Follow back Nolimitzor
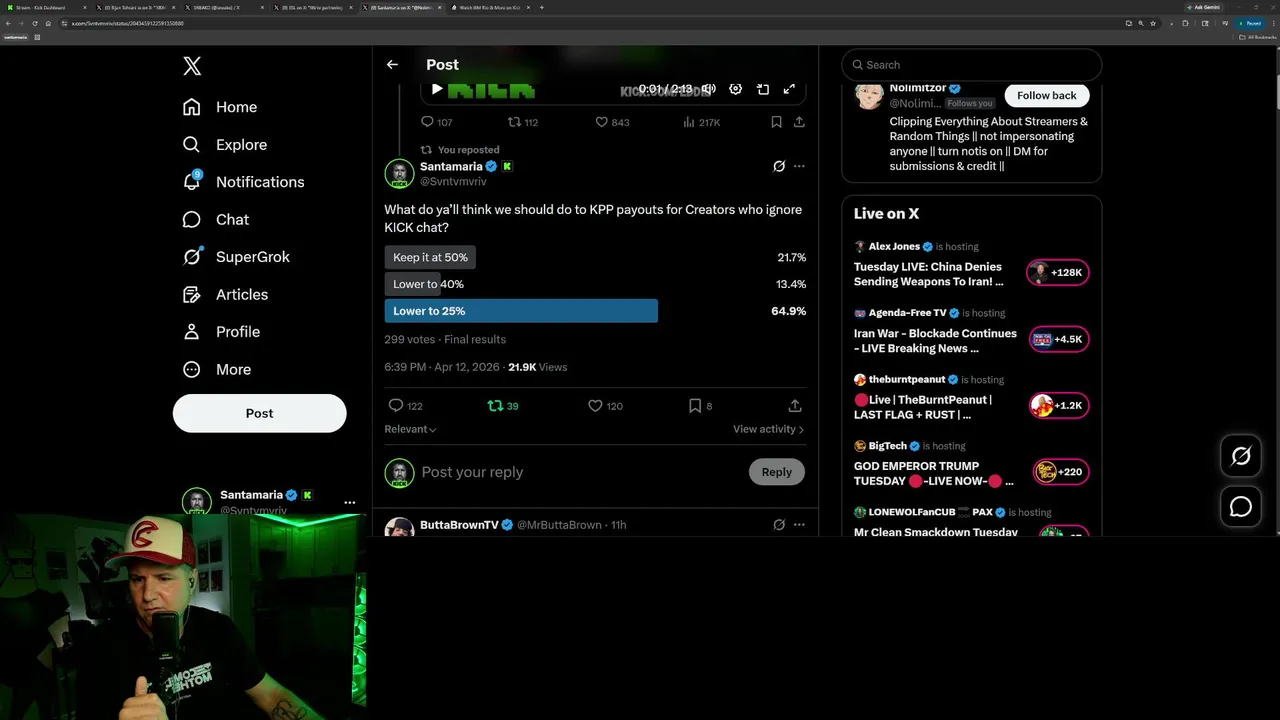Image resolution: width=1280 pixels, height=720 pixels. pos(1046,95)
